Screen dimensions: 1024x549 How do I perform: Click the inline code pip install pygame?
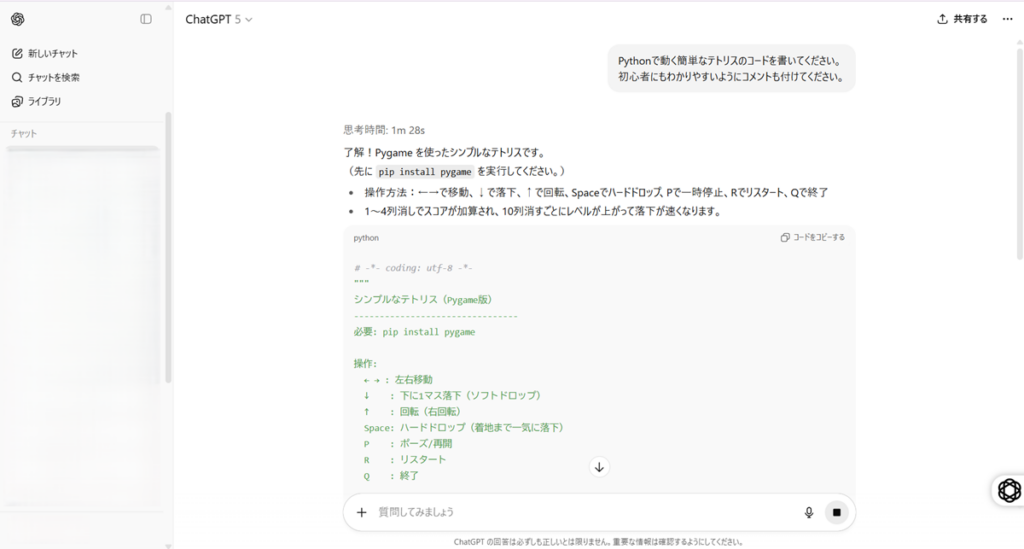pos(424,172)
